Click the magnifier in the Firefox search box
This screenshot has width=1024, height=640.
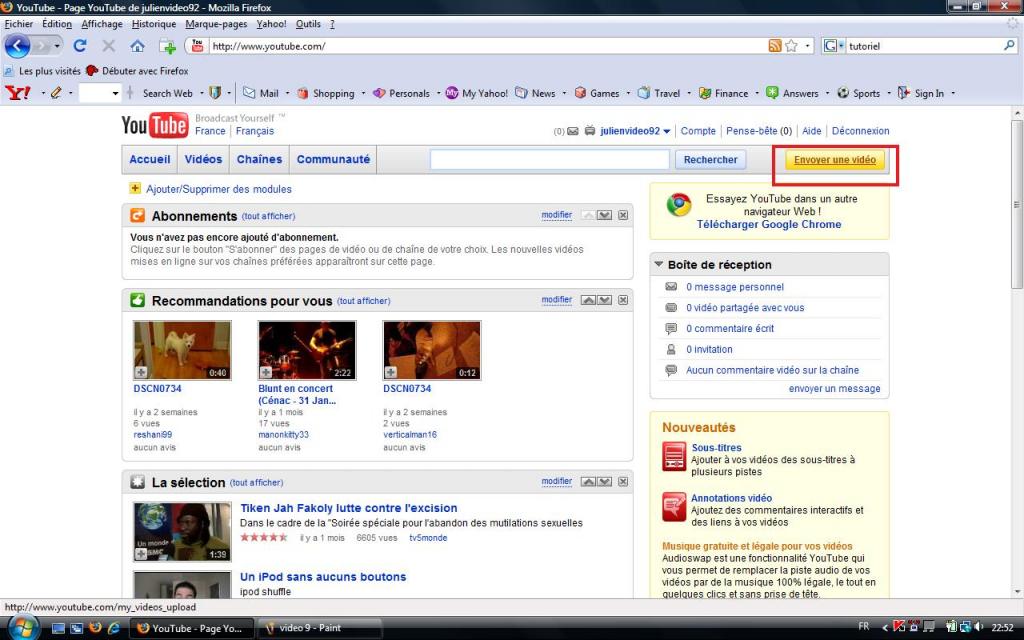(1009, 46)
